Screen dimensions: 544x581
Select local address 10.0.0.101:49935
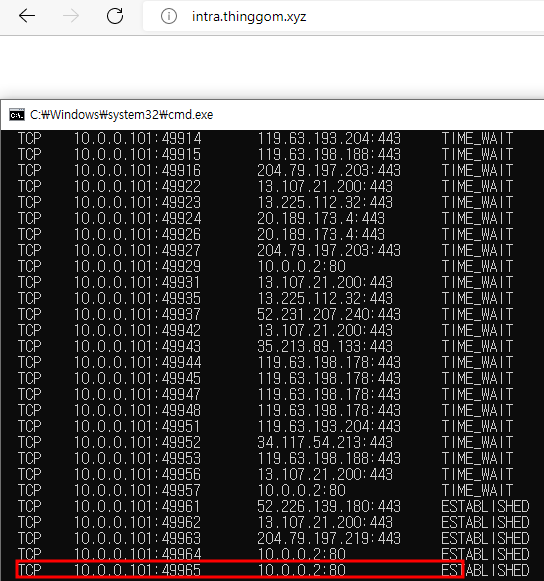[137, 298]
